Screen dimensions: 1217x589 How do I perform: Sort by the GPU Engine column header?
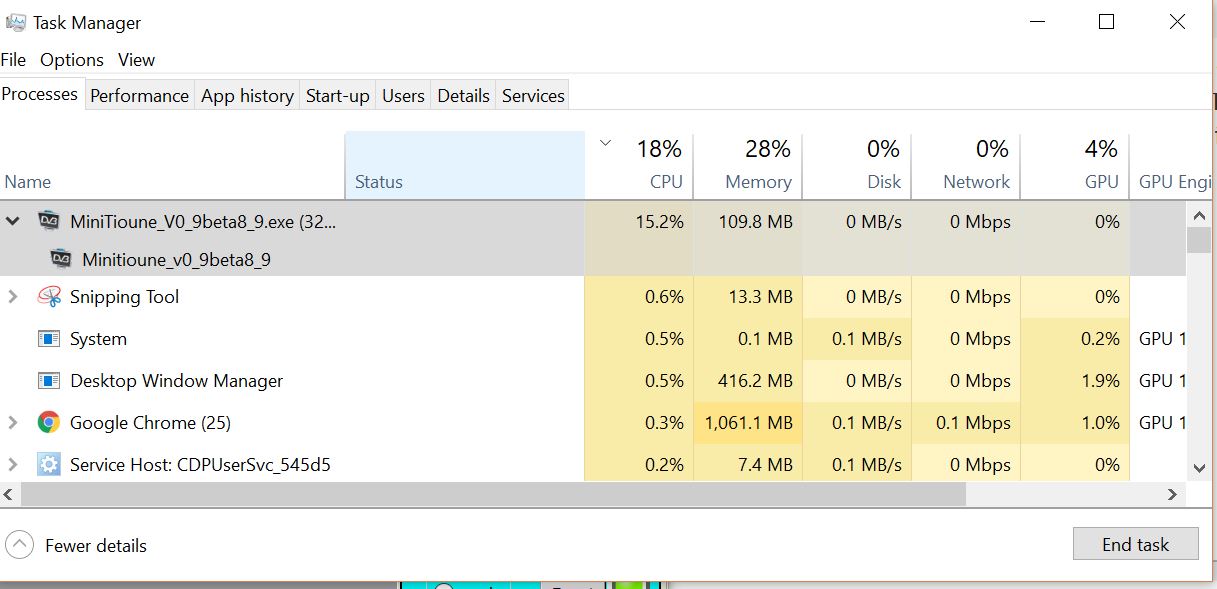pyautogui.click(x=1173, y=166)
